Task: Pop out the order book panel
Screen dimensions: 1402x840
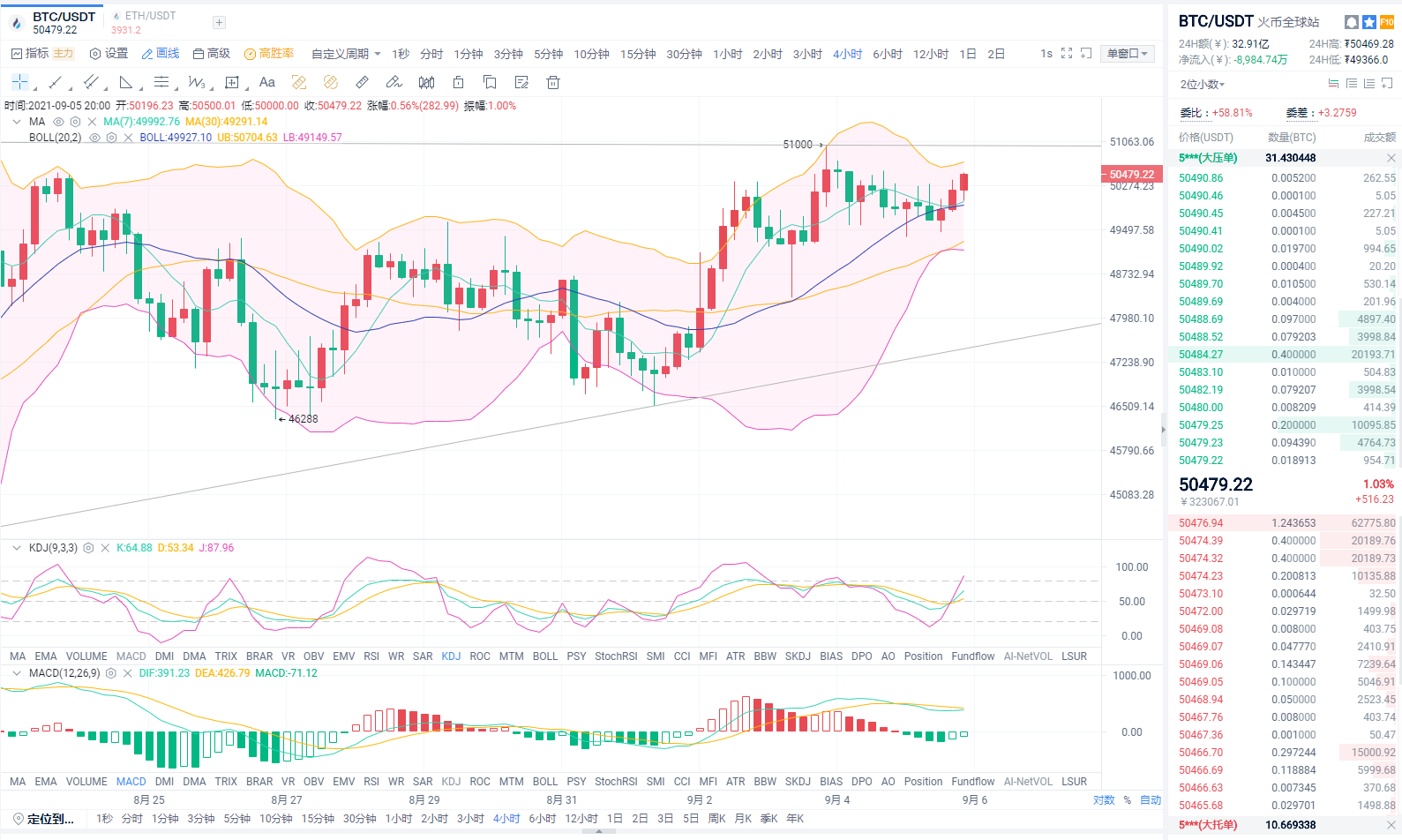Action: pos(1387,84)
